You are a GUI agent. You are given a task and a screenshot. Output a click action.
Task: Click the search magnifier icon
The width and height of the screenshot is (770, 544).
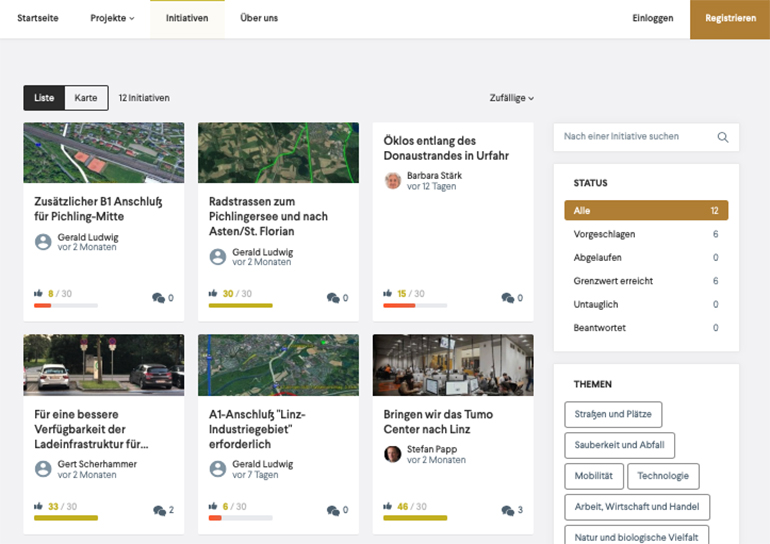click(723, 137)
